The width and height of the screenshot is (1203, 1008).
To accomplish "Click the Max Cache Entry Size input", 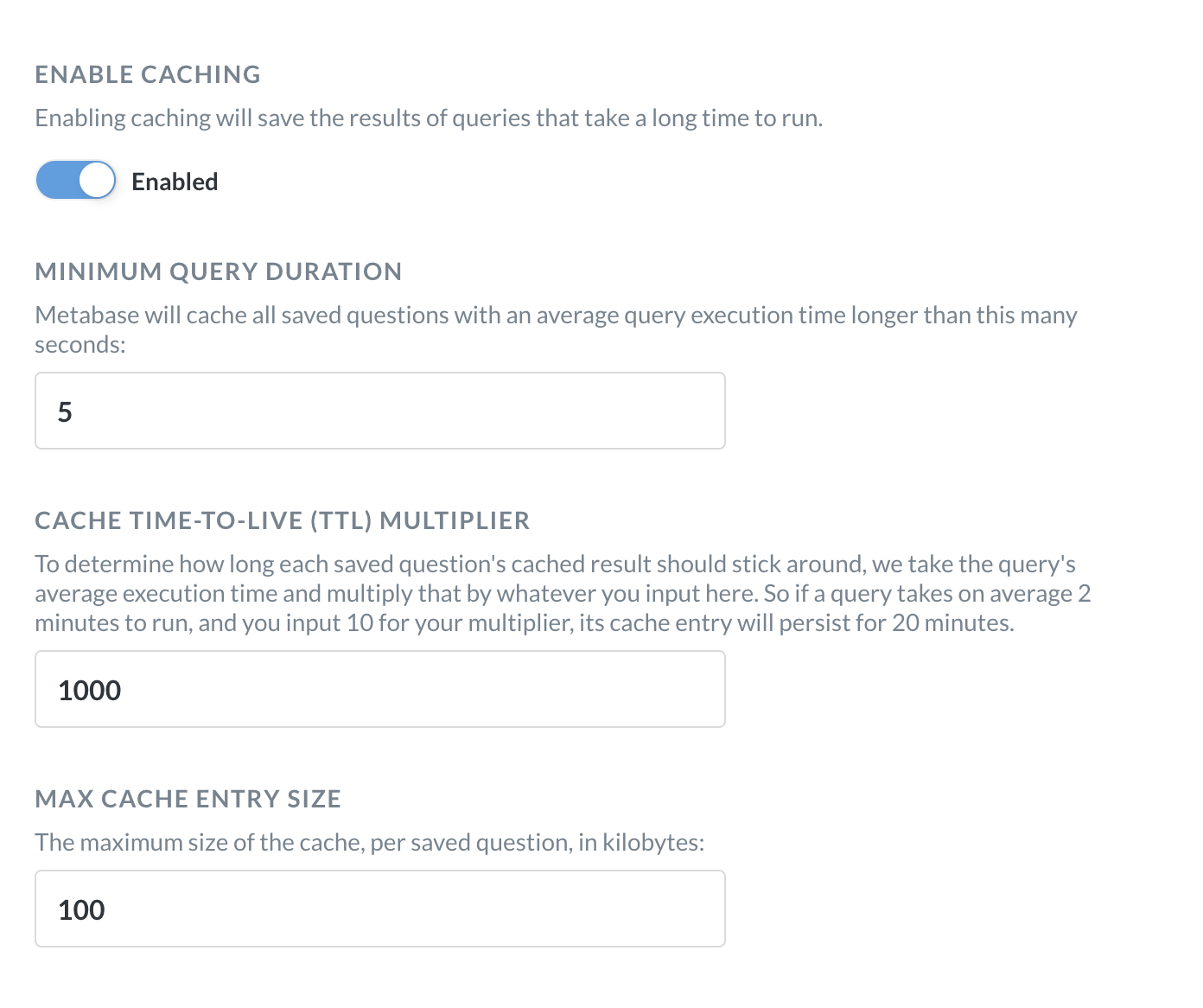I will point(379,909).
